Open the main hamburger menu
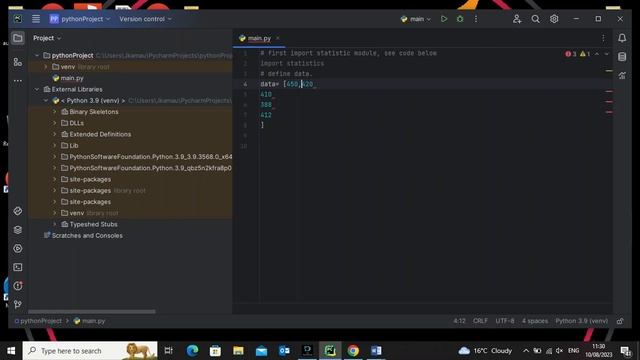Screen dimensions: 640x360 pyautogui.click(x=36, y=19)
